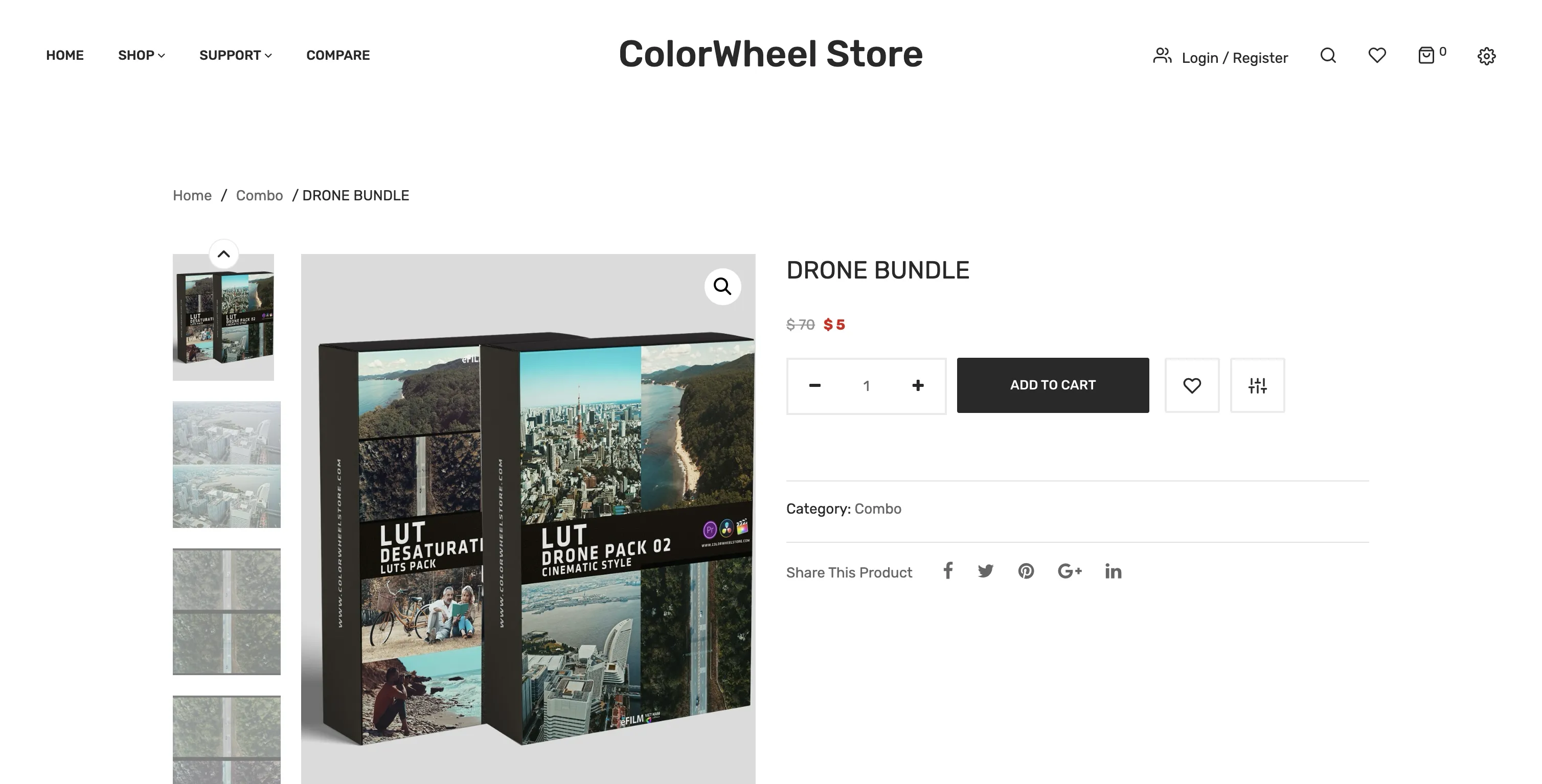Share product on Facebook
The width and height of the screenshot is (1542, 784).
coord(947,571)
